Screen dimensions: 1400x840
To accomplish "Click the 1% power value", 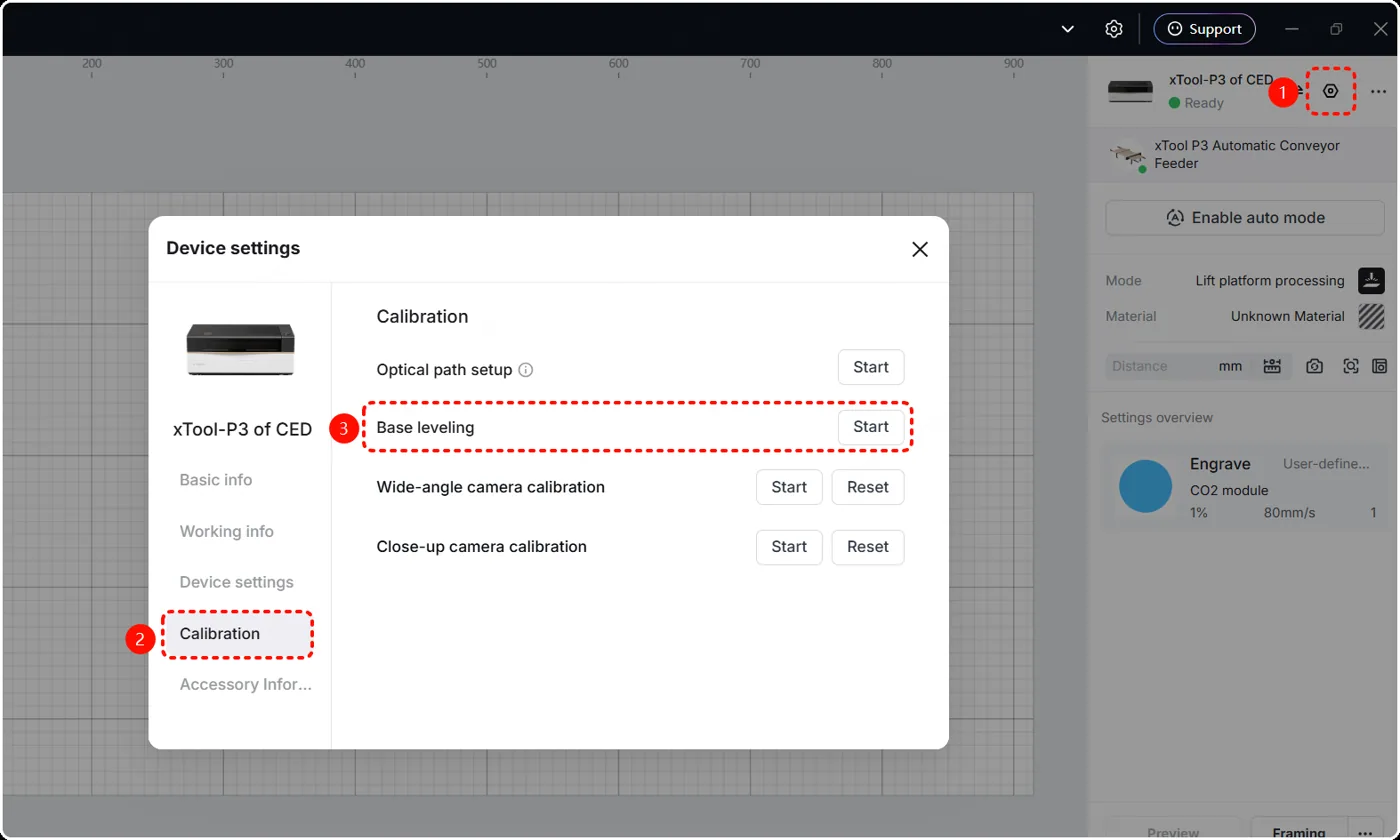I will [1199, 513].
